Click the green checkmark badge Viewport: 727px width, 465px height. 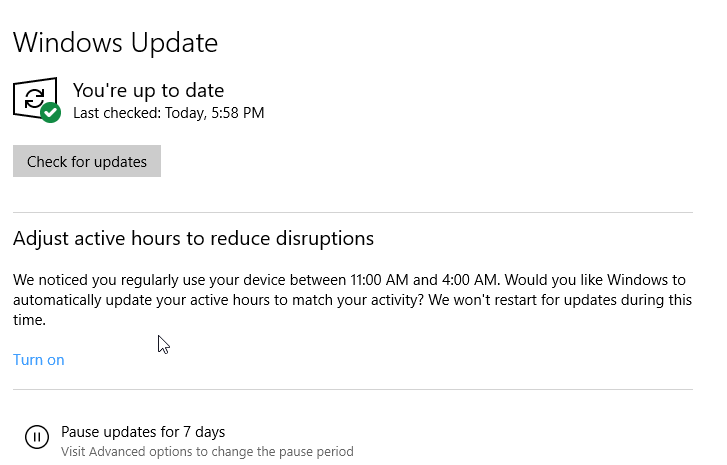point(51,113)
